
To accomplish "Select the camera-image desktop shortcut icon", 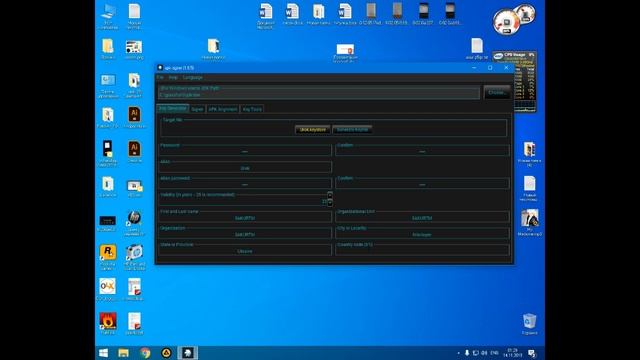I will [x=134, y=257].
